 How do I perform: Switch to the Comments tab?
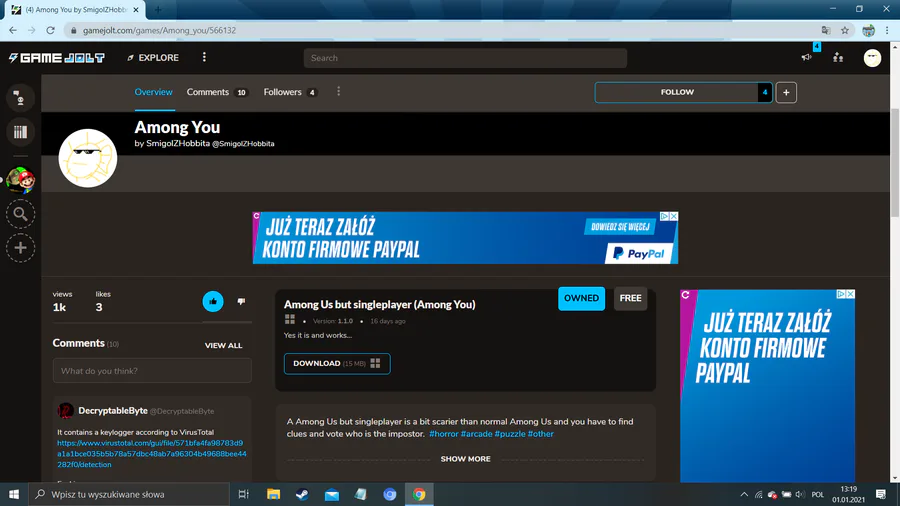coord(216,92)
